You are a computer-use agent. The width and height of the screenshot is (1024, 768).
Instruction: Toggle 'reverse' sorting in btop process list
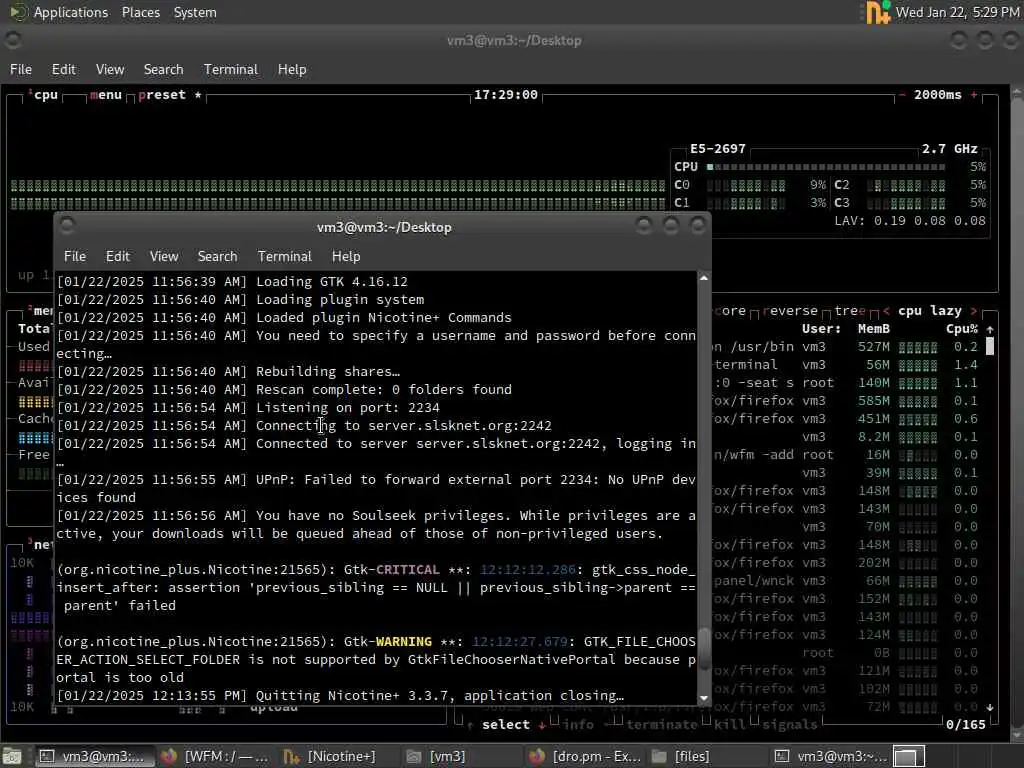click(x=790, y=311)
